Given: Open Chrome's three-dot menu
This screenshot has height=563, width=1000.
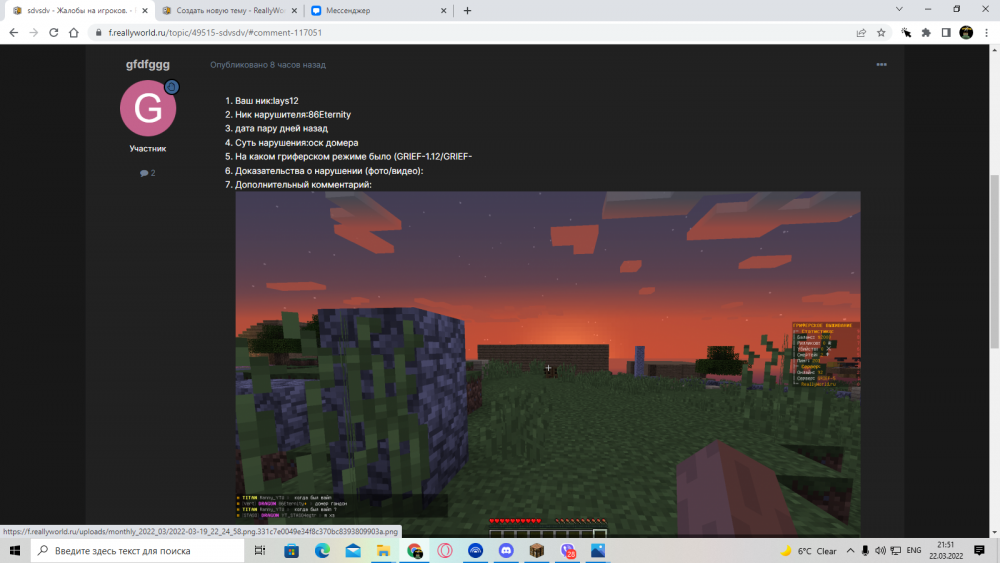Looking at the screenshot, I should pos(986,33).
